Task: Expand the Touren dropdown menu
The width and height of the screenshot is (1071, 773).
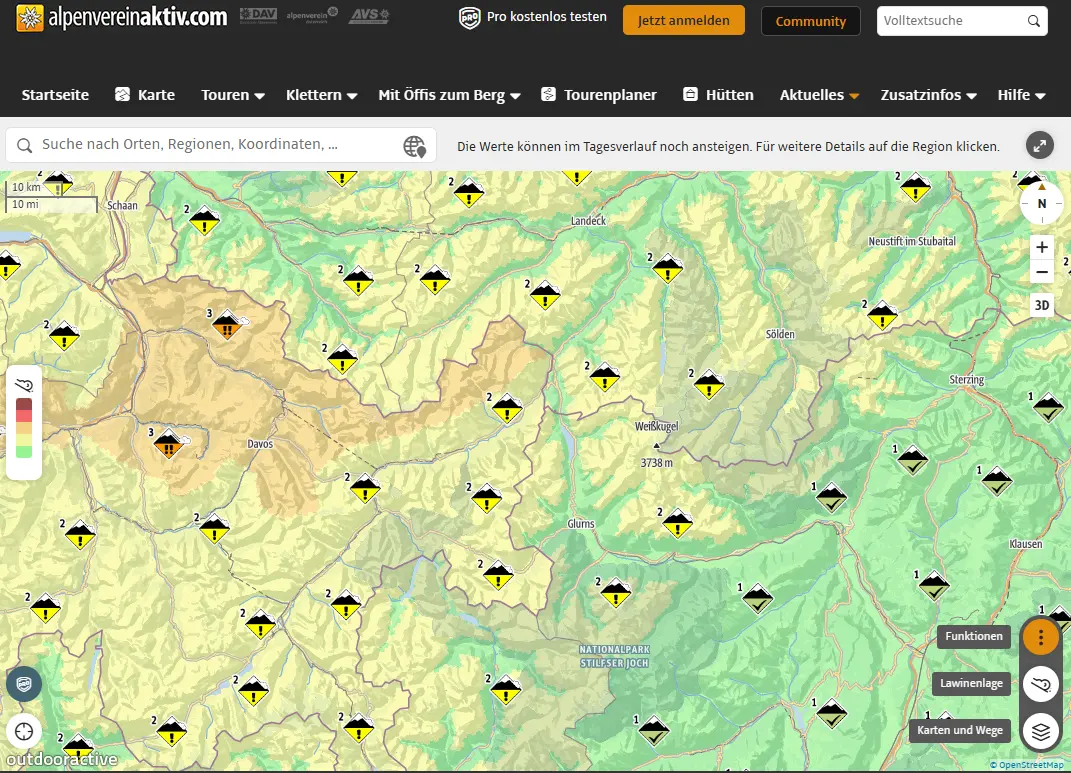Action: coord(232,95)
